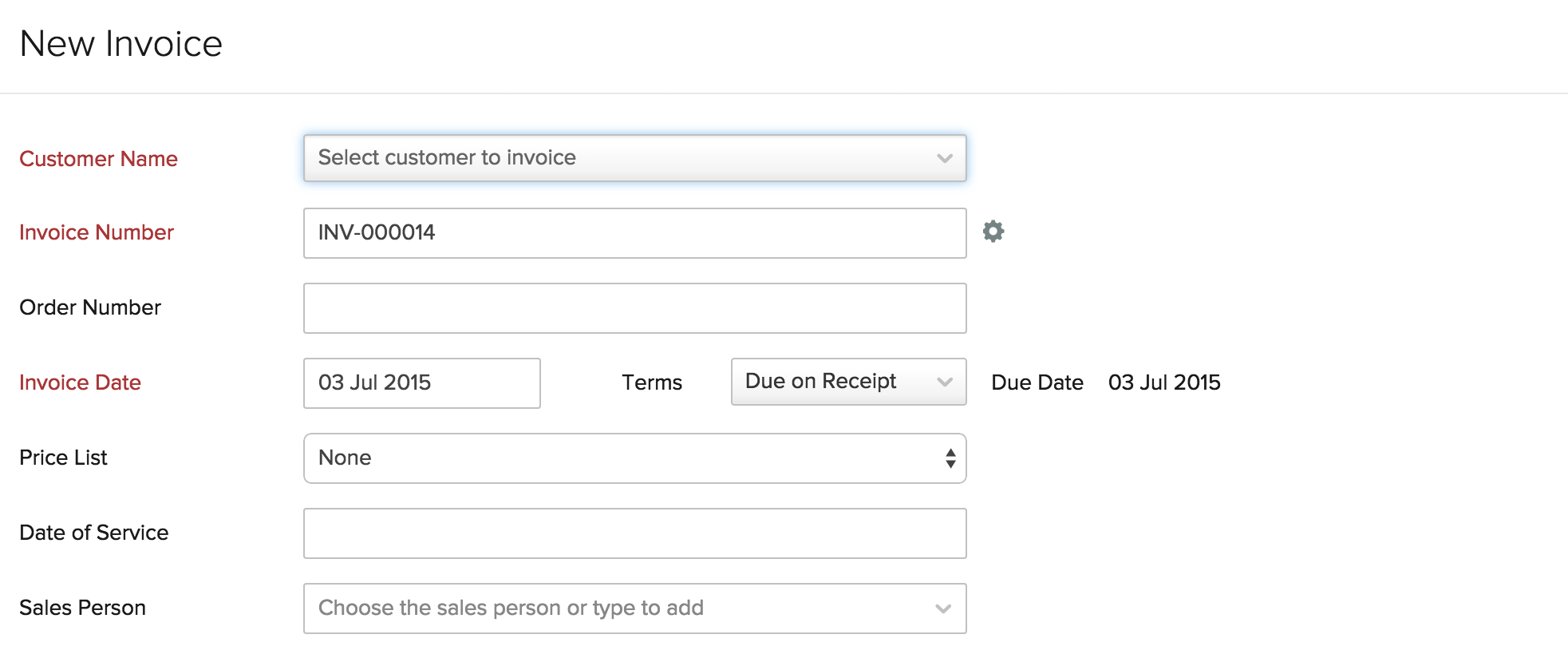
Task: Click chevron arrow in Customer Name dropdown
Action: click(945, 158)
